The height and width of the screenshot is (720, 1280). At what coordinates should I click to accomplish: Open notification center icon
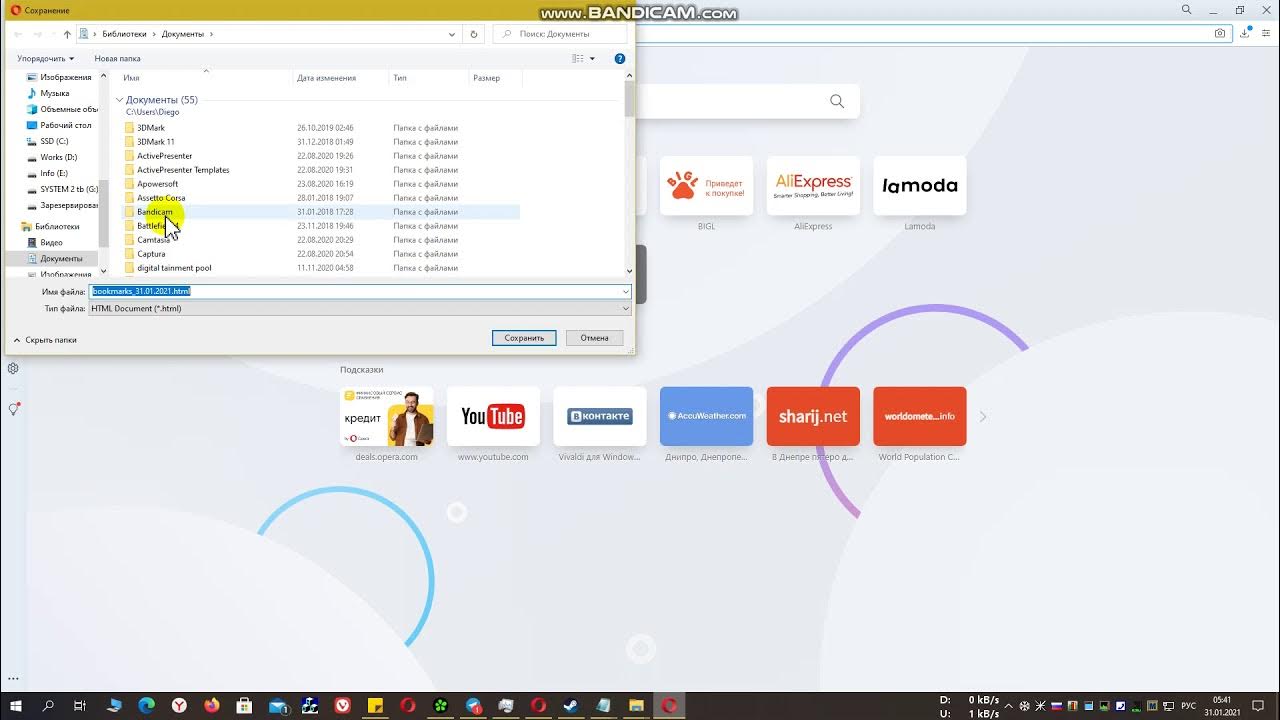[1259, 706]
